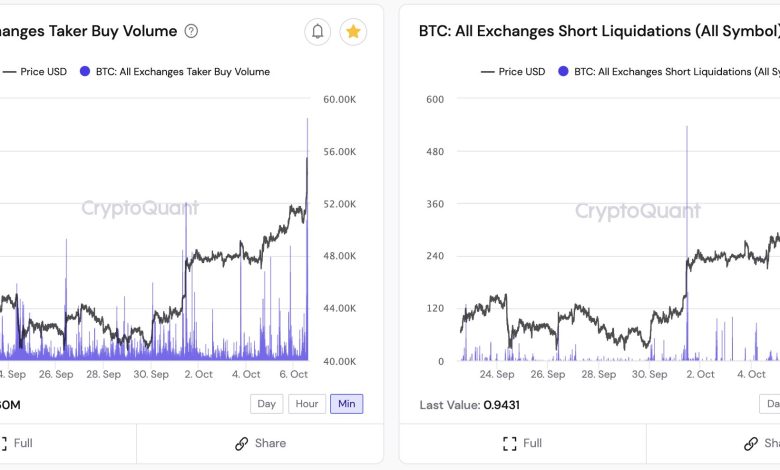Screen dimensions: 780x470
Task: Open the Taker Buy Volume help tooltip
Action: [191, 31]
